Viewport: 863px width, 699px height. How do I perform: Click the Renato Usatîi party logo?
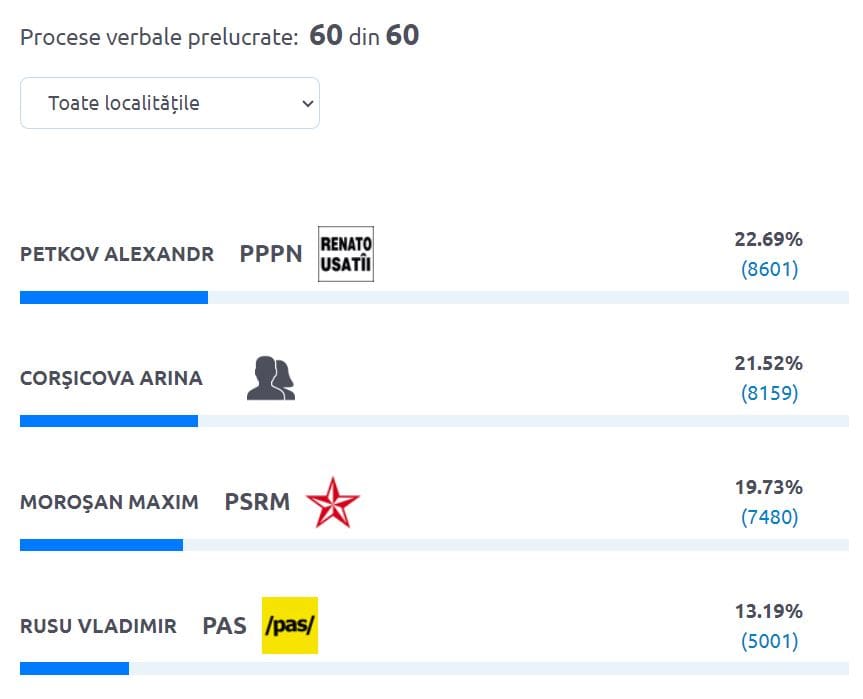coord(345,254)
